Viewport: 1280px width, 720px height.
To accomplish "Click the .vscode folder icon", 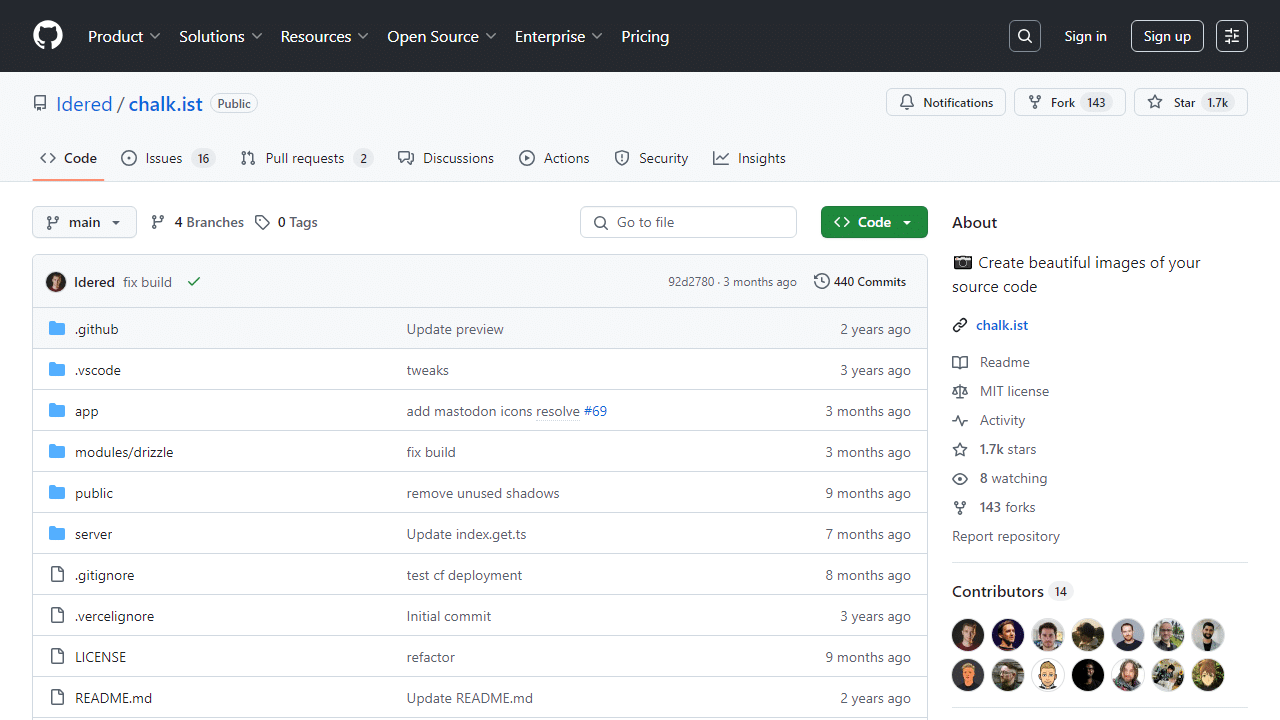I will [x=57, y=370].
